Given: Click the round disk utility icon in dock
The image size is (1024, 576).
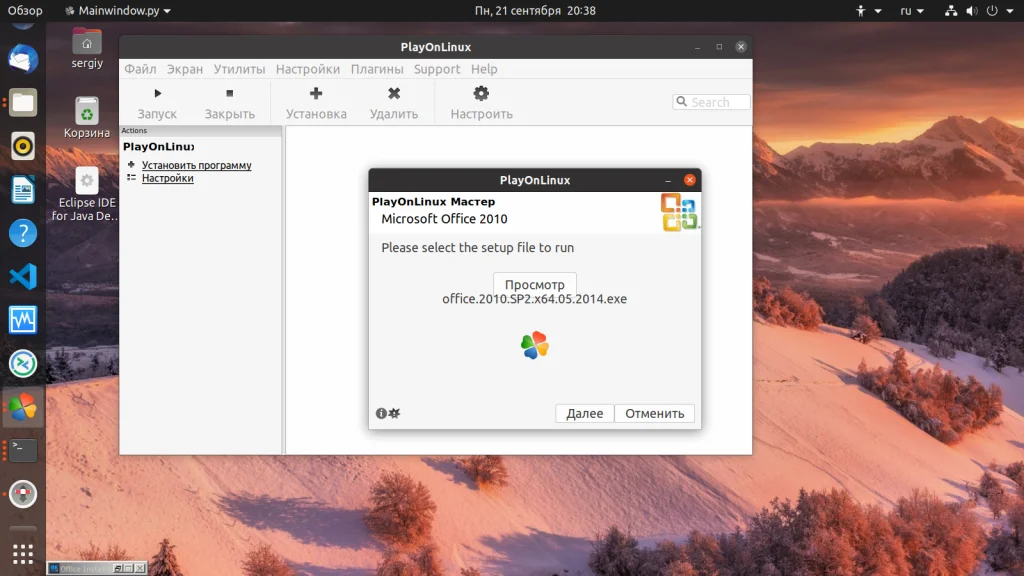Looking at the screenshot, I should click(x=23, y=494).
